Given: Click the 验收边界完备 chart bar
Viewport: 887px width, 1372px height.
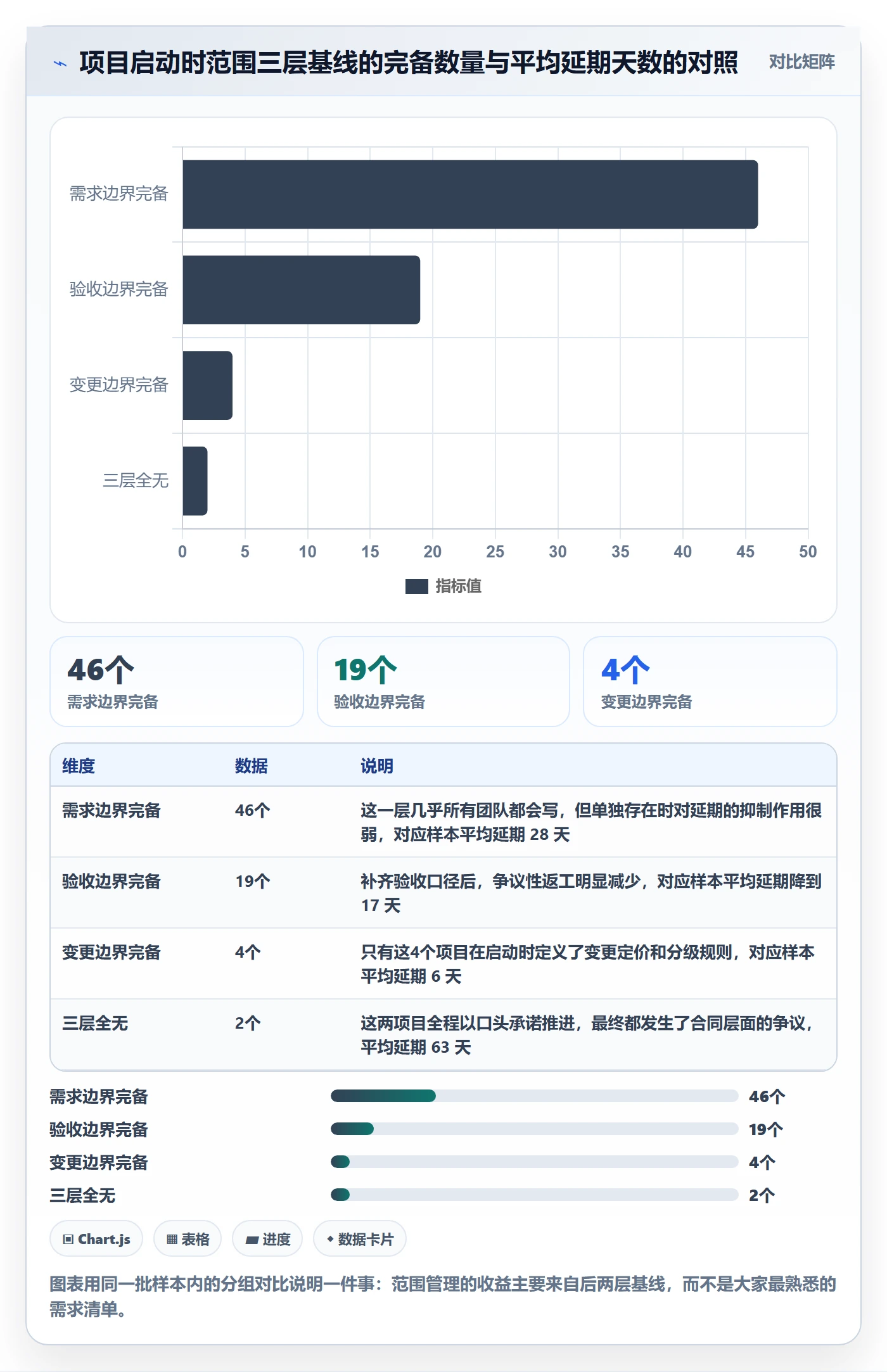Looking at the screenshot, I should [x=302, y=290].
